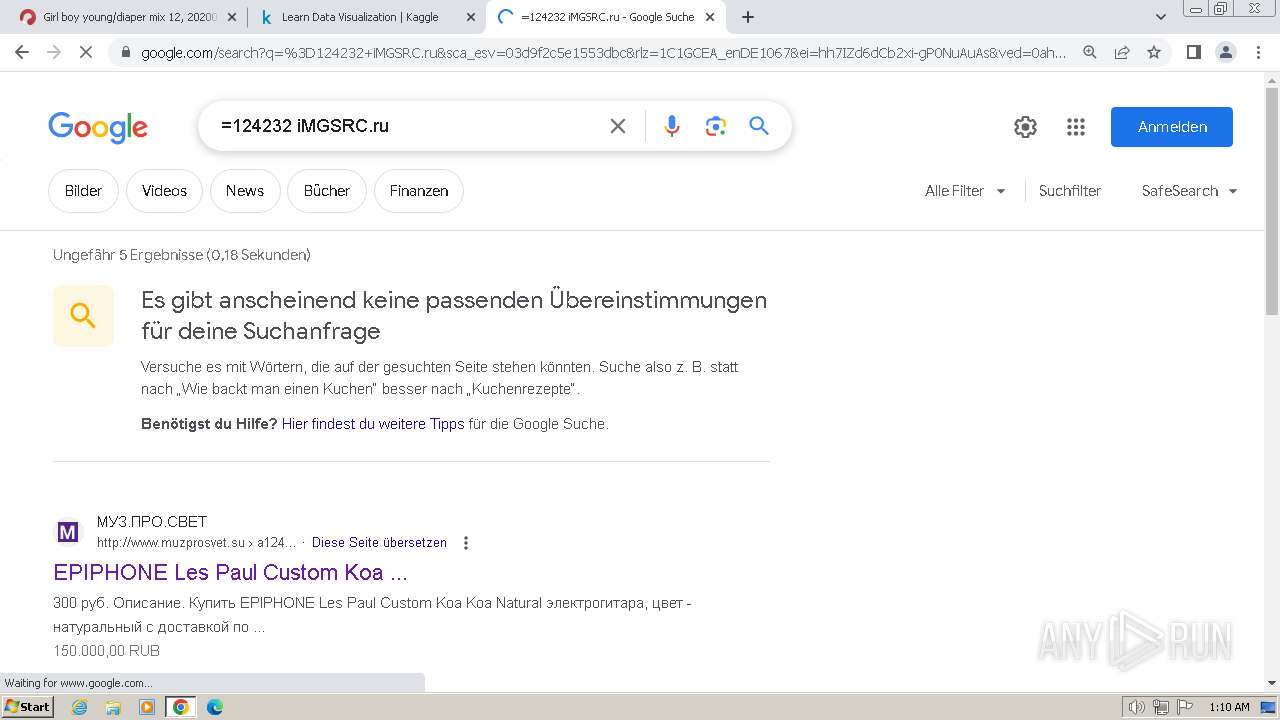
Task: Focus the browser address bar URL
Action: coord(604,52)
